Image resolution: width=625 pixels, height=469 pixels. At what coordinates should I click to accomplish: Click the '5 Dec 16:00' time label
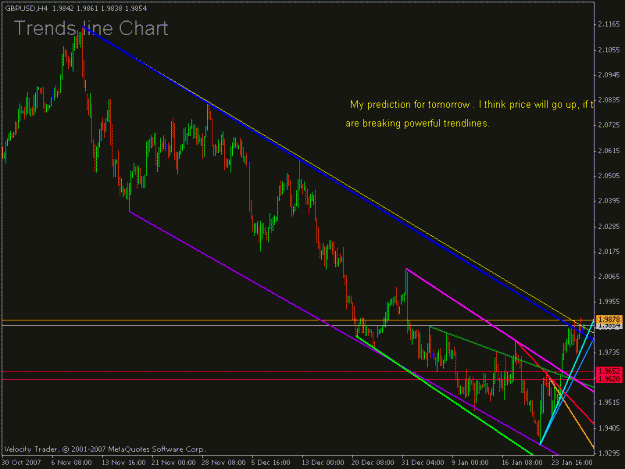click(271, 463)
